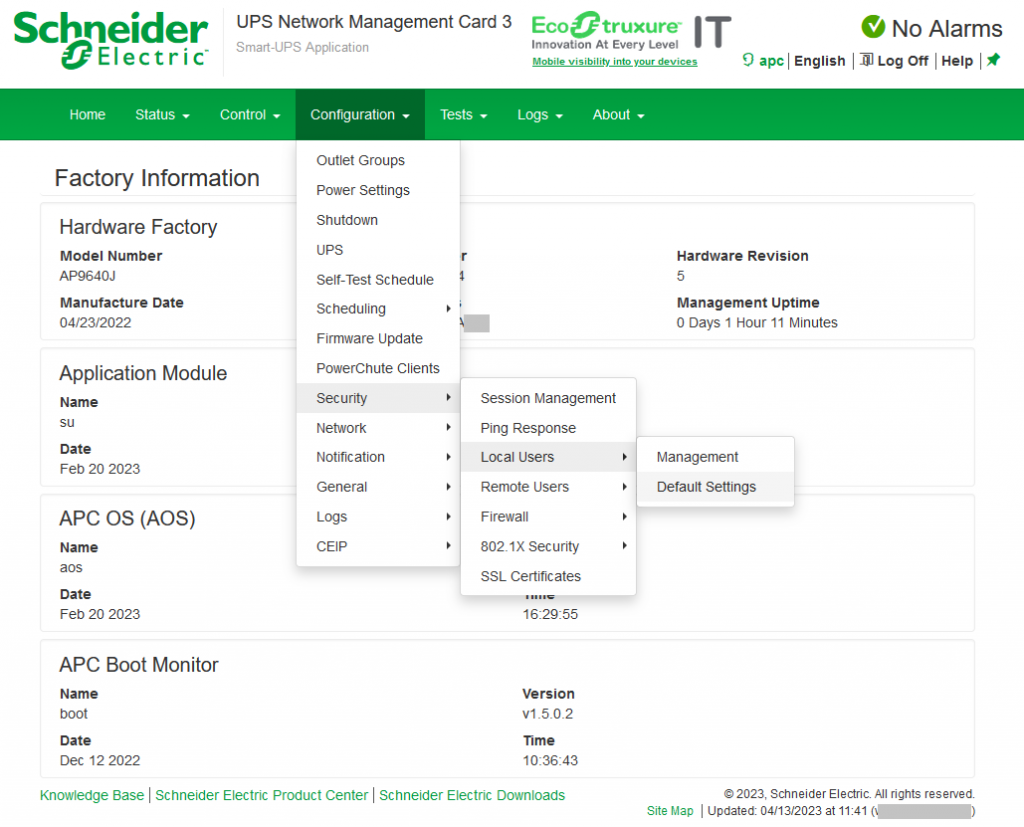Open the Help link
1024x827 pixels.
[957, 61]
